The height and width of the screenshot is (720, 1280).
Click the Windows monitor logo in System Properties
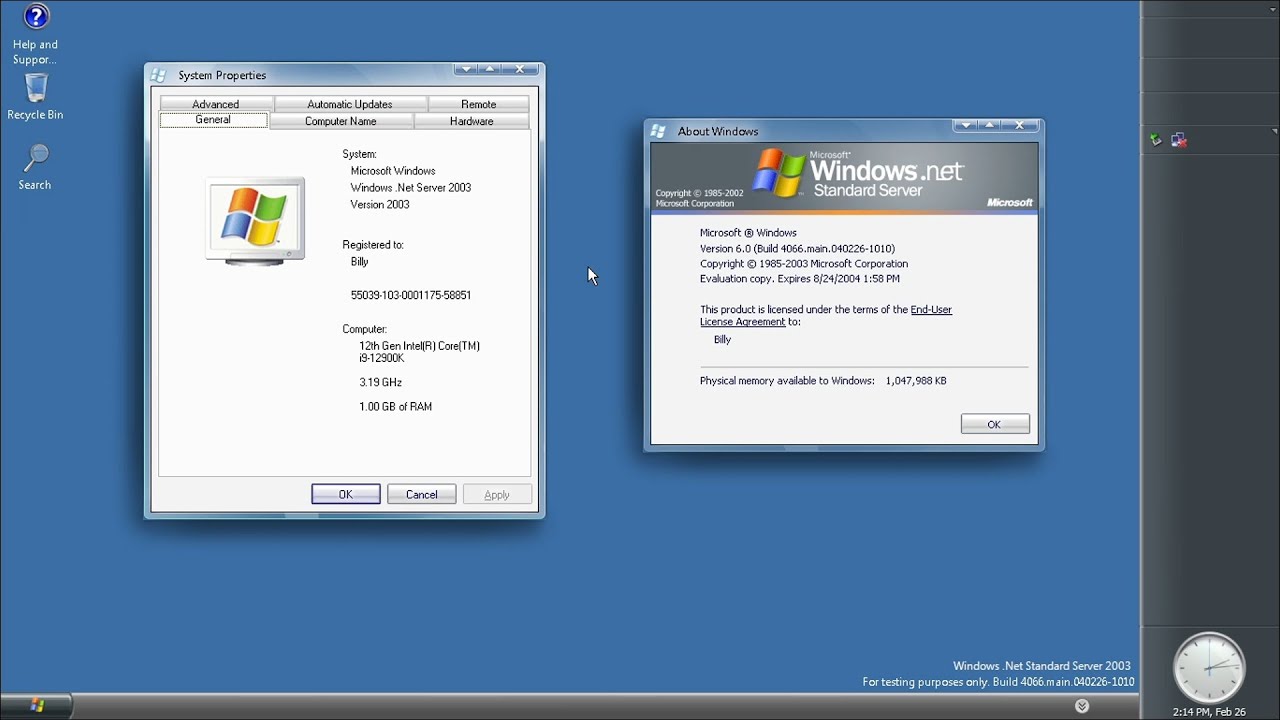(255, 221)
